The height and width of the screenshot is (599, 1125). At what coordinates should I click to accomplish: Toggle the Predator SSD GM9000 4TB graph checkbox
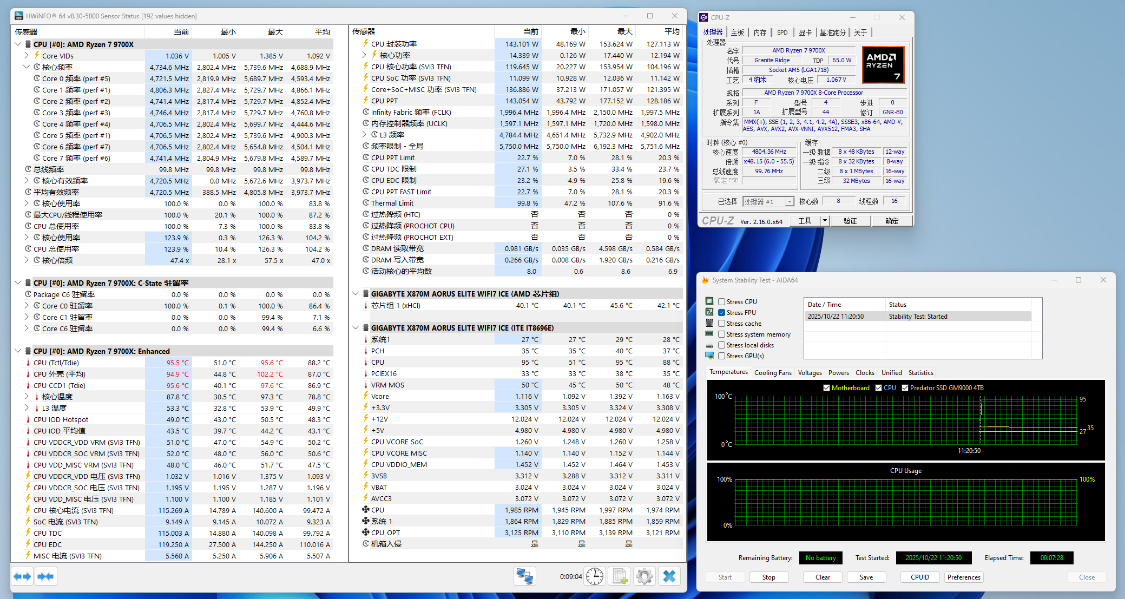click(905, 387)
